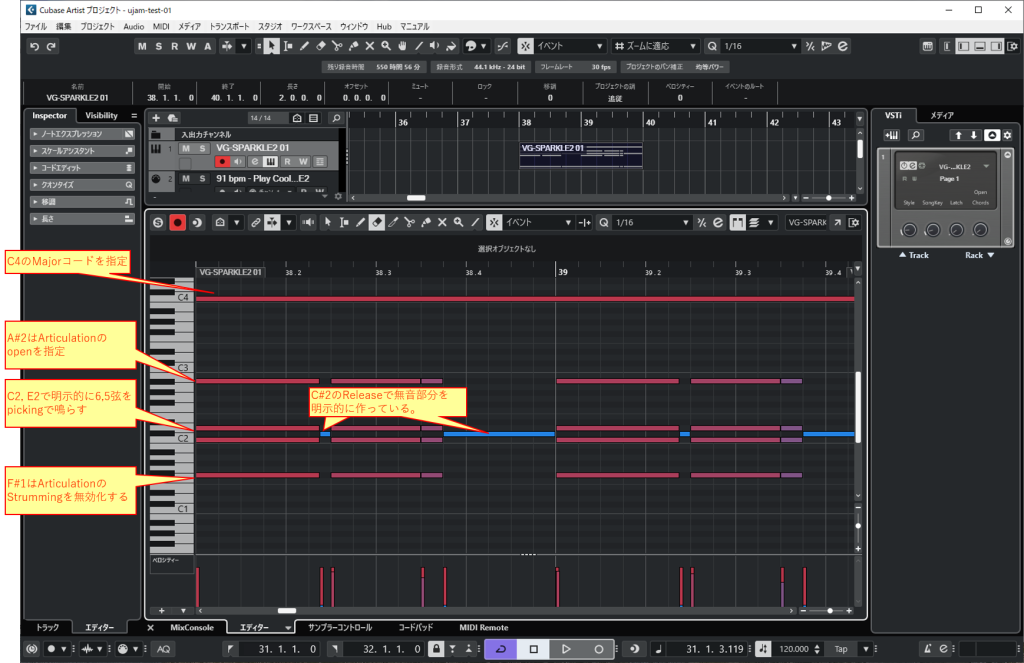
Task: Click the Undo arrow in main toolbar
Action: 33,46
